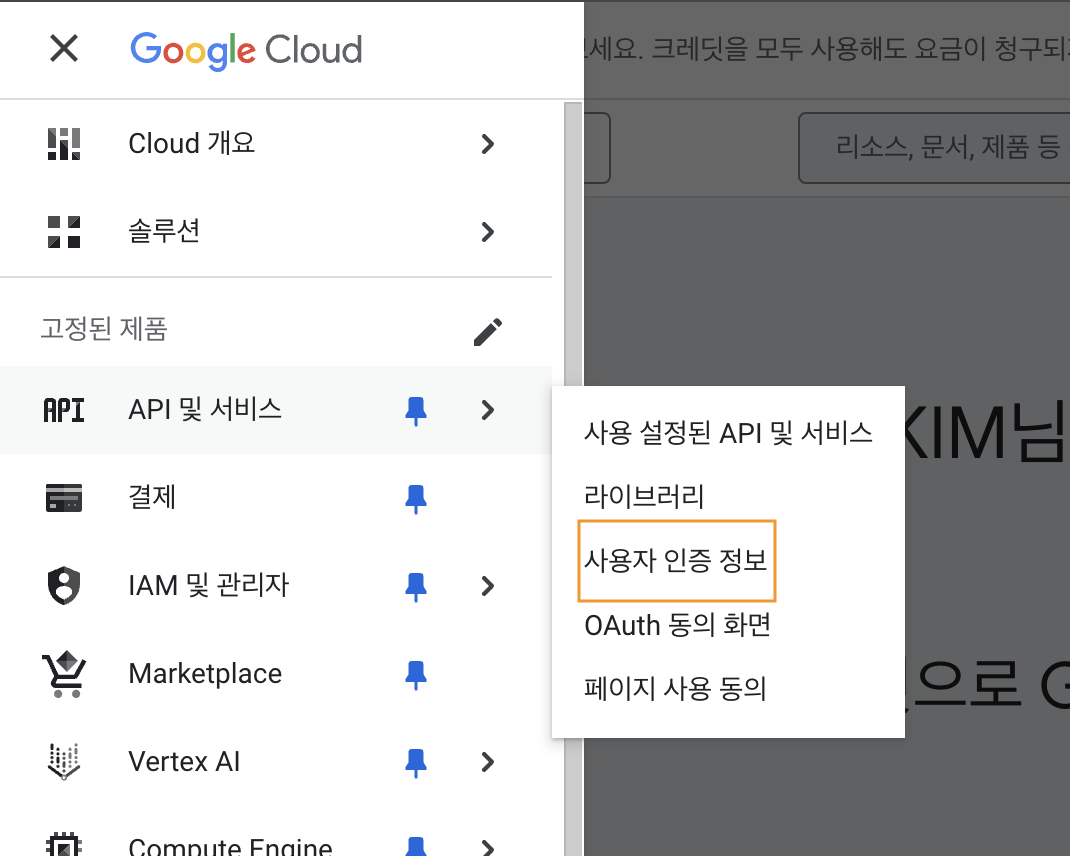Viewport: 1070px width, 856px height.
Task: Toggle the pin for IAM 및 관리자
Action: [x=416, y=587]
